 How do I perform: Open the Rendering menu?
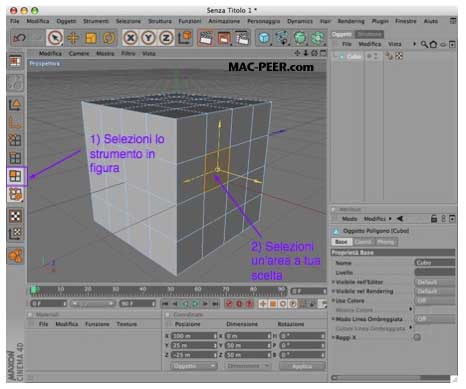point(351,21)
